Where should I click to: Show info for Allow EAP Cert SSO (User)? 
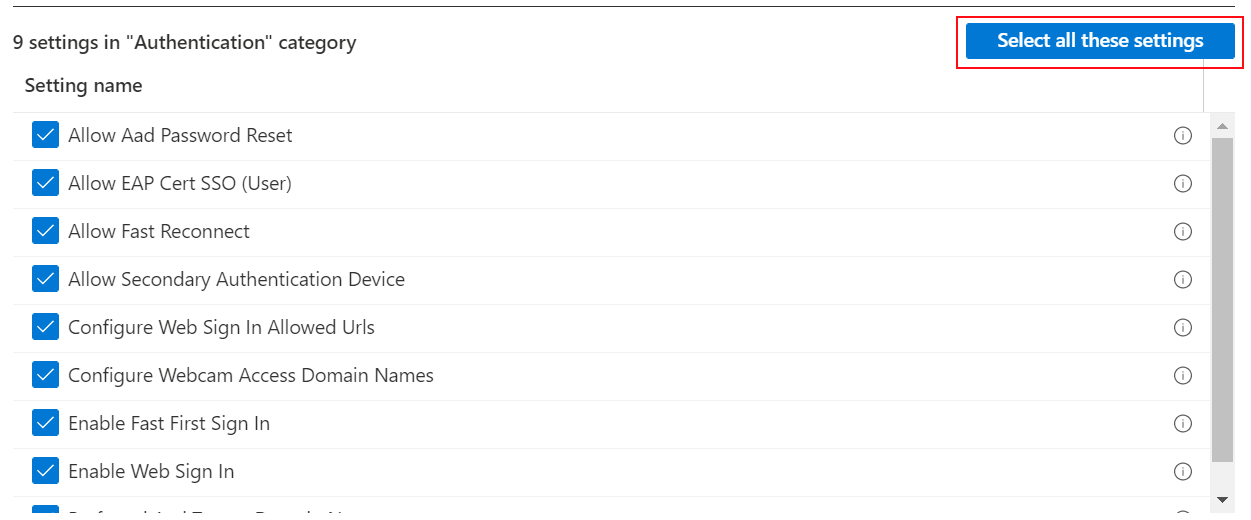click(x=1183, y=184)
